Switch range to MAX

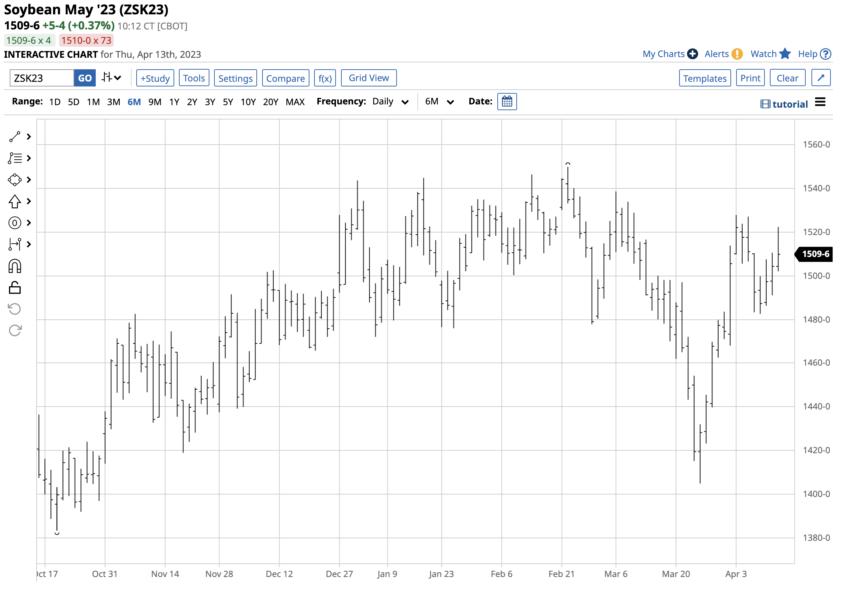[296, 101]
